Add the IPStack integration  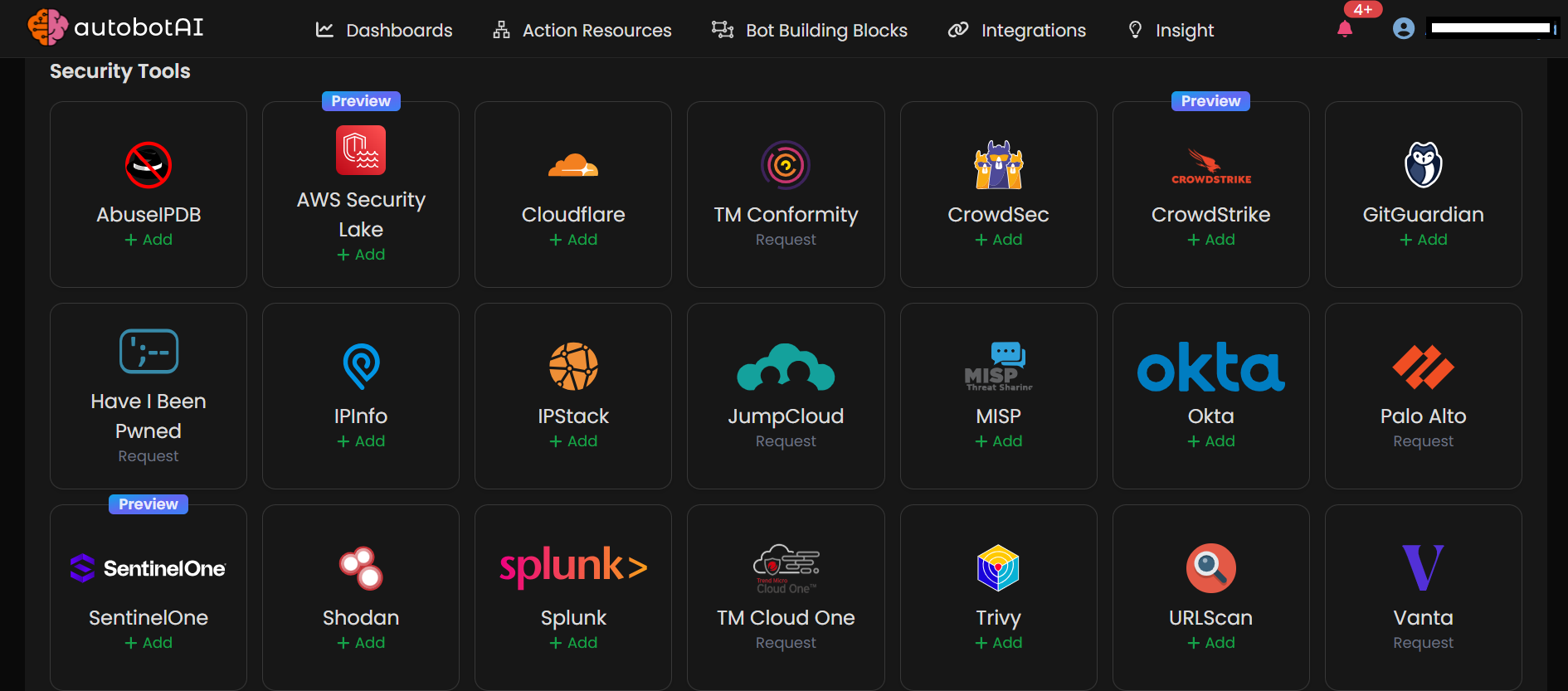(573, 441)
